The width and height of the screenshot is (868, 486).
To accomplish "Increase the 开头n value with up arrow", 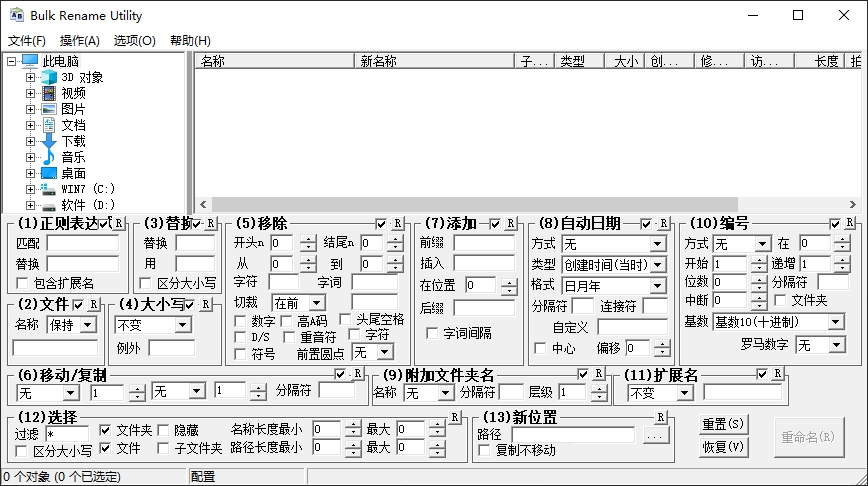I will tap(308, 239).
